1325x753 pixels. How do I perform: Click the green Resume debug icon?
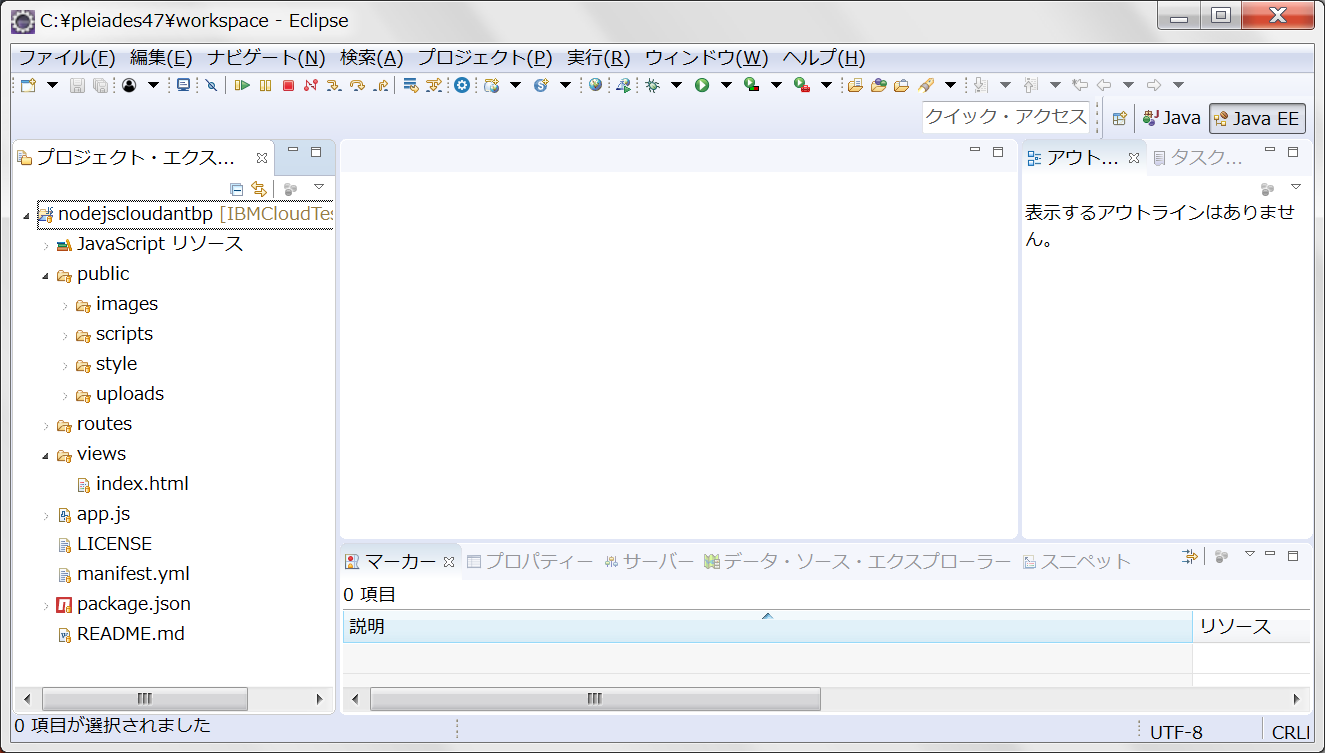click(242, 85)
